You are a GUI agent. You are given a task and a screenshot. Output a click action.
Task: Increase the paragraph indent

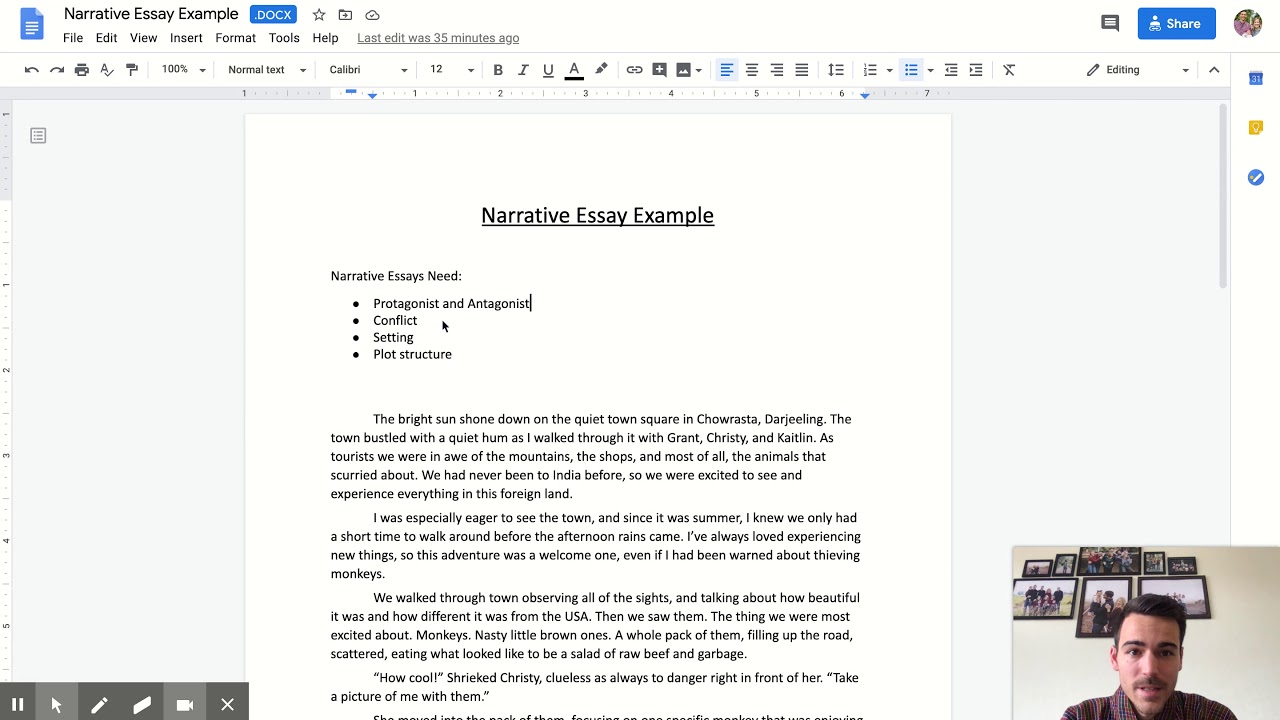pyautogui.click(x=976, y=70)
